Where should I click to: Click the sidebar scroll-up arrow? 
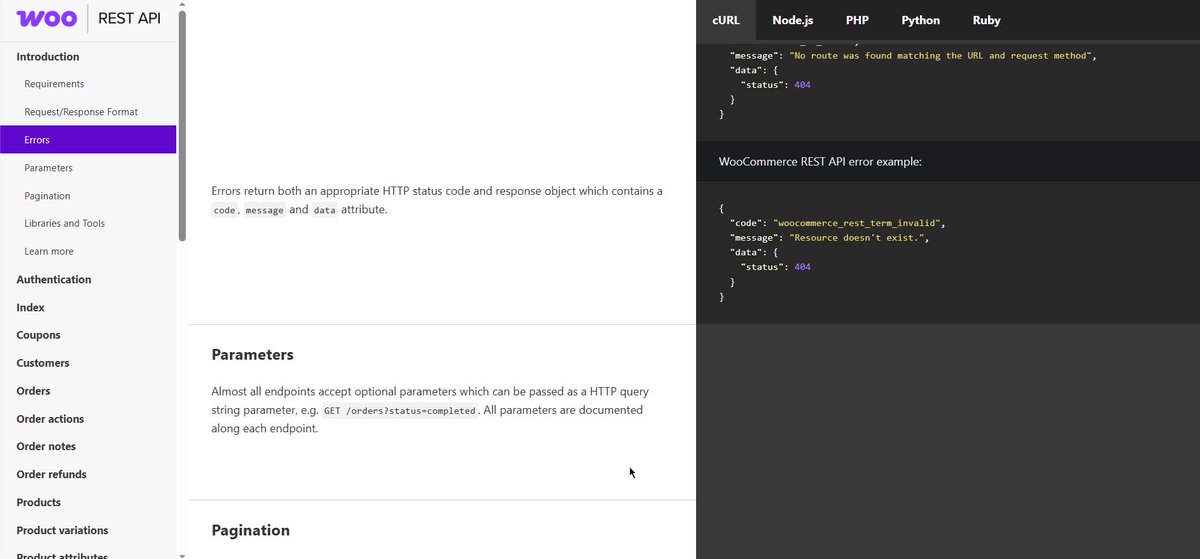tap(182, 4)
